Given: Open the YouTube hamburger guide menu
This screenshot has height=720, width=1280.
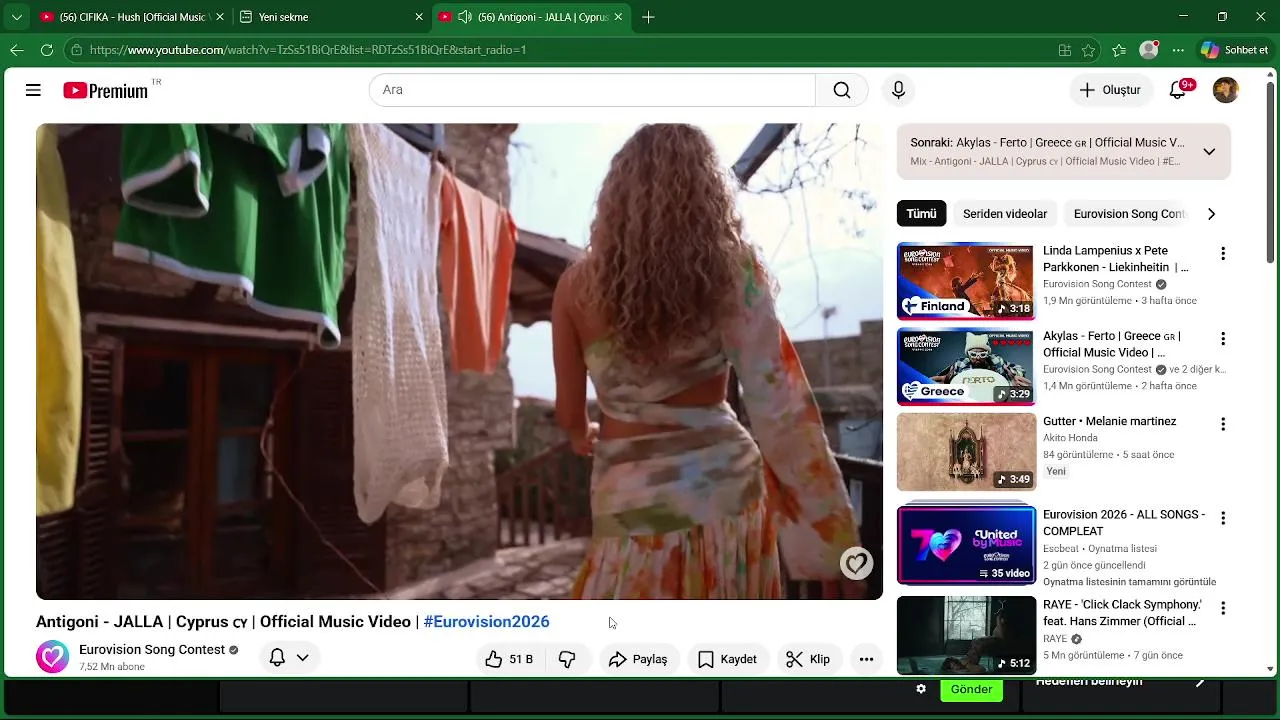Looking at the screenshot, I should point(33,90).
